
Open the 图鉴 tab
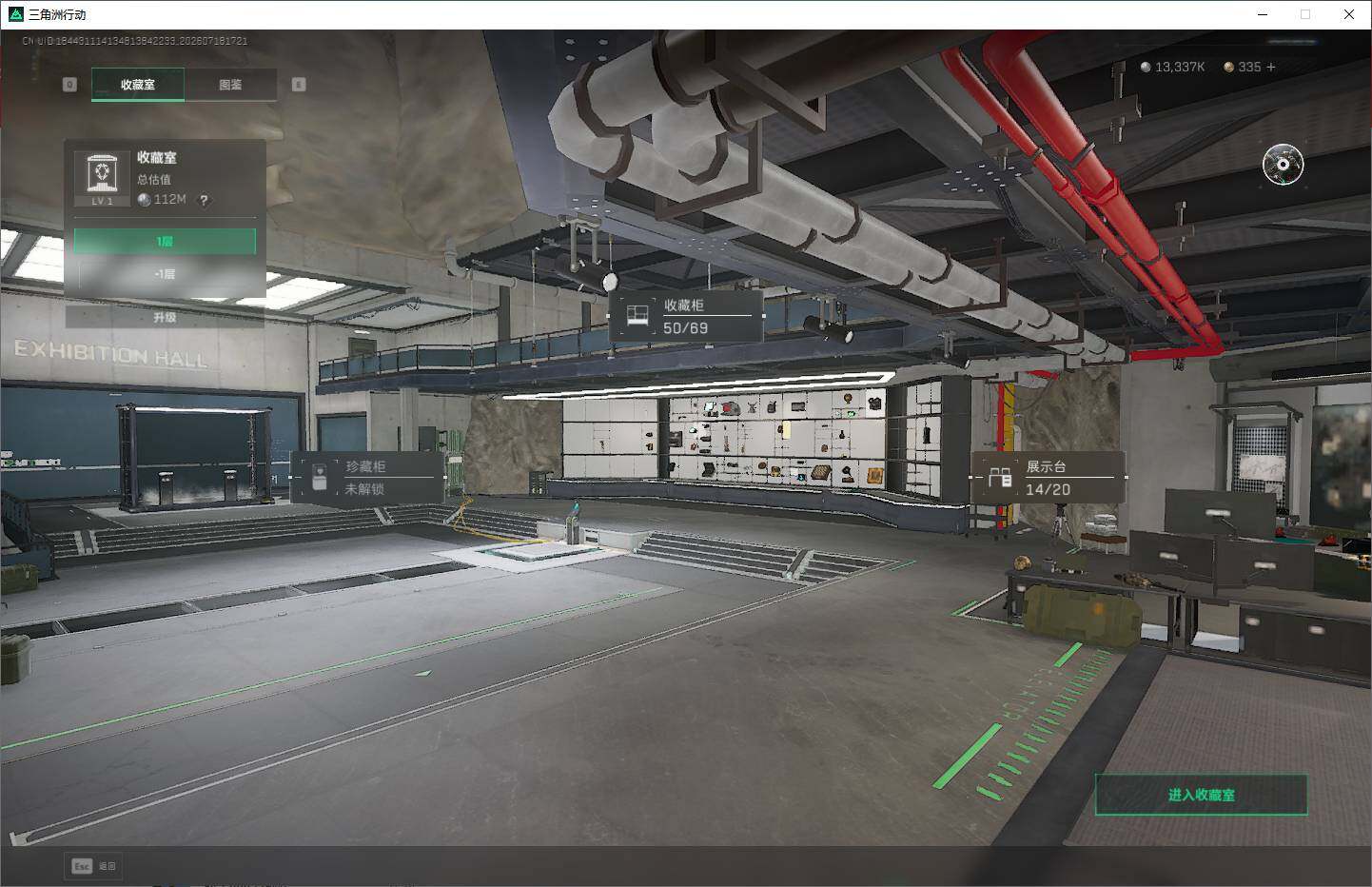230,85
